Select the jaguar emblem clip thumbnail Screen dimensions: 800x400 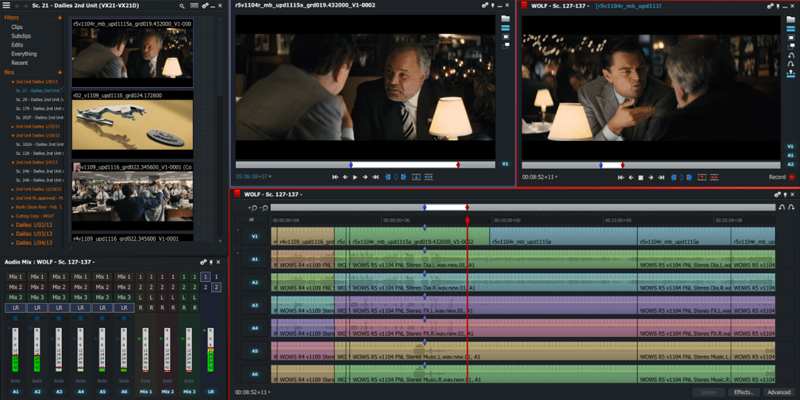coord(132,124)
